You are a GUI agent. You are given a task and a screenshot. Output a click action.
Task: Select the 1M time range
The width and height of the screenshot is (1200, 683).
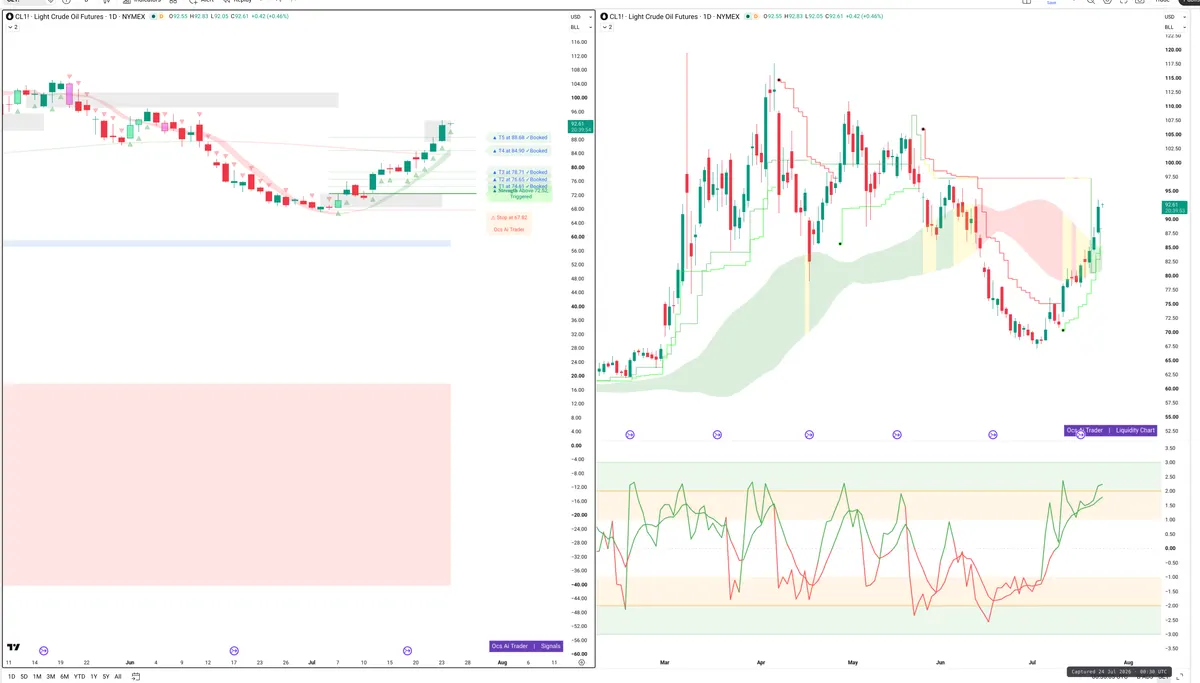click(37, 677)
